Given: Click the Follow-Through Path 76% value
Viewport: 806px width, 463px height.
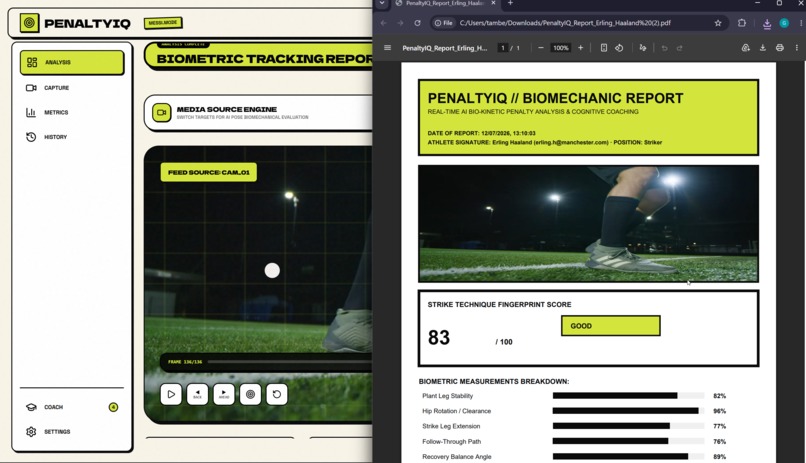Looking at the screenshot, I should click(x=719, y=441).
